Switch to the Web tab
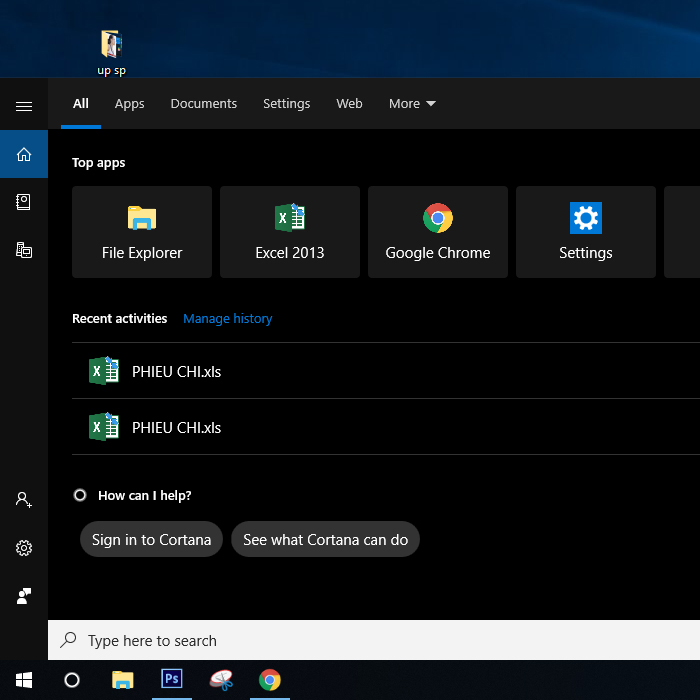 tap(349, 104)
